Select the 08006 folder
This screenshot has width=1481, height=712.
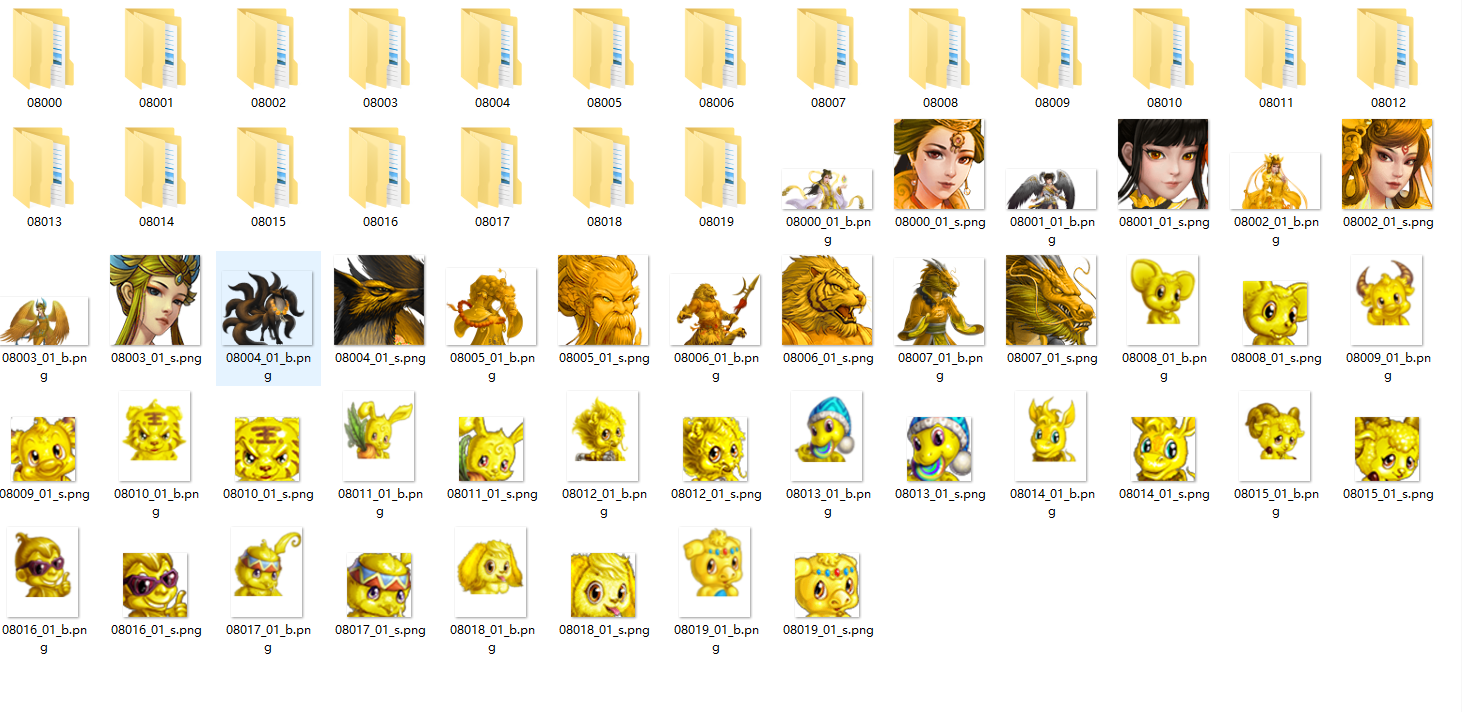[x=716, y=49]
